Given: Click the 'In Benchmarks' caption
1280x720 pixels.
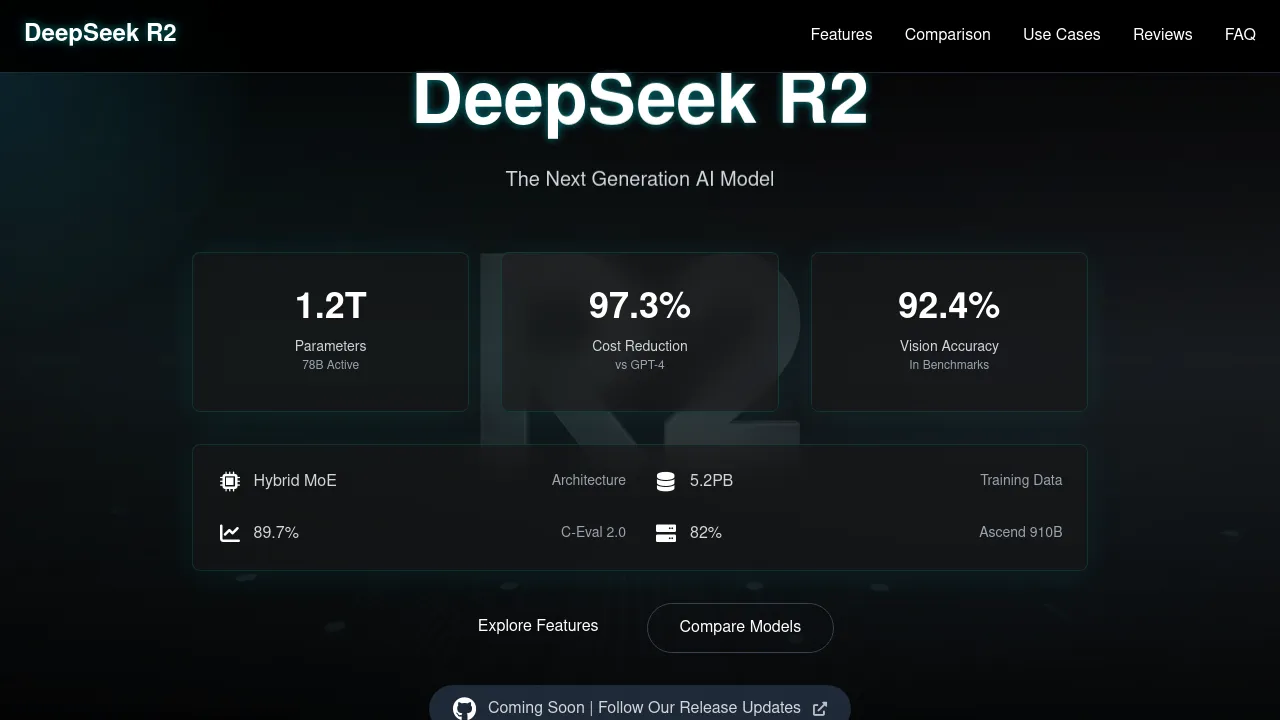Looking at the screenshot, I should [x=949, y=365].
